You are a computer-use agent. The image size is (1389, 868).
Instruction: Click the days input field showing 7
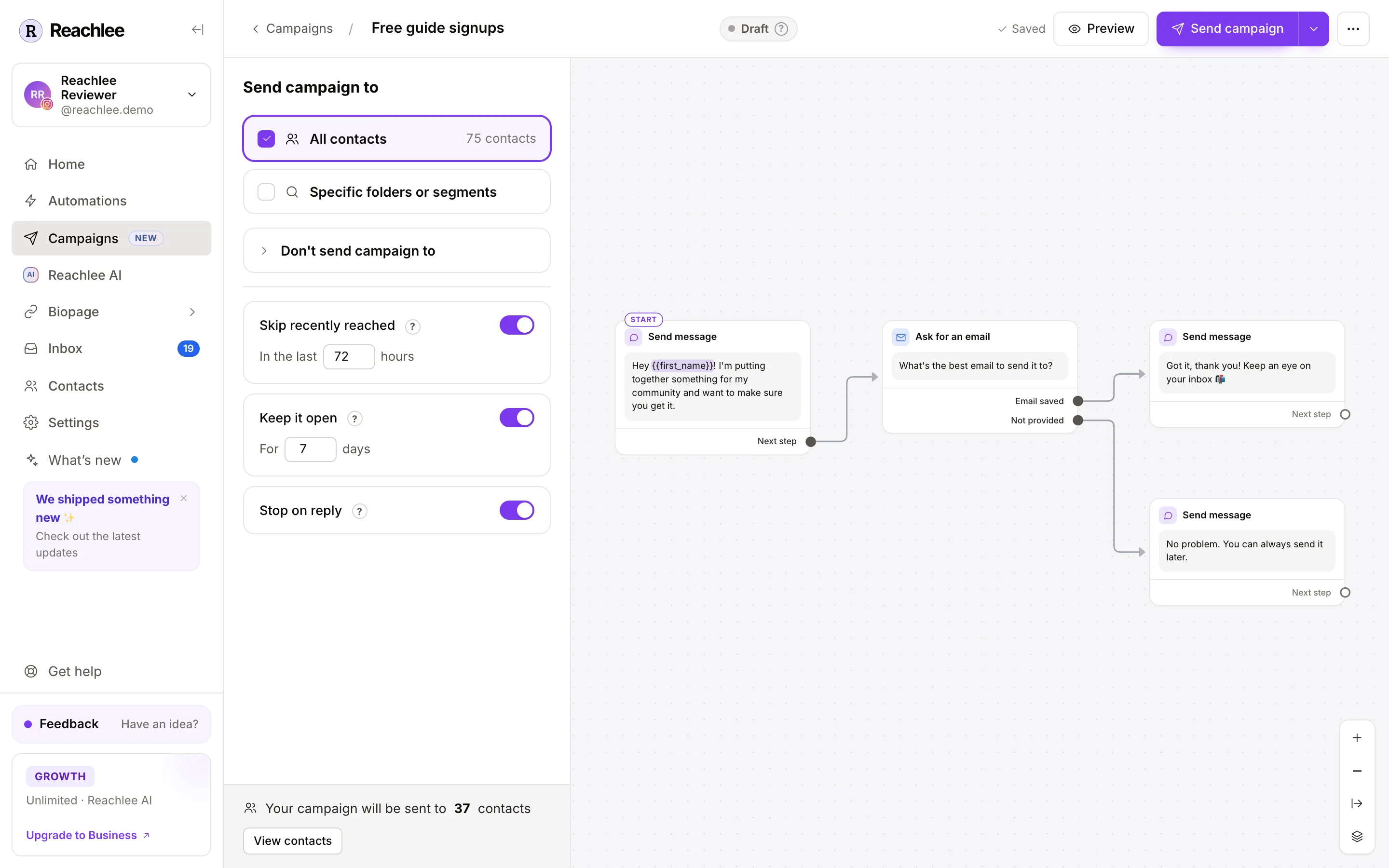coord(311,449)
